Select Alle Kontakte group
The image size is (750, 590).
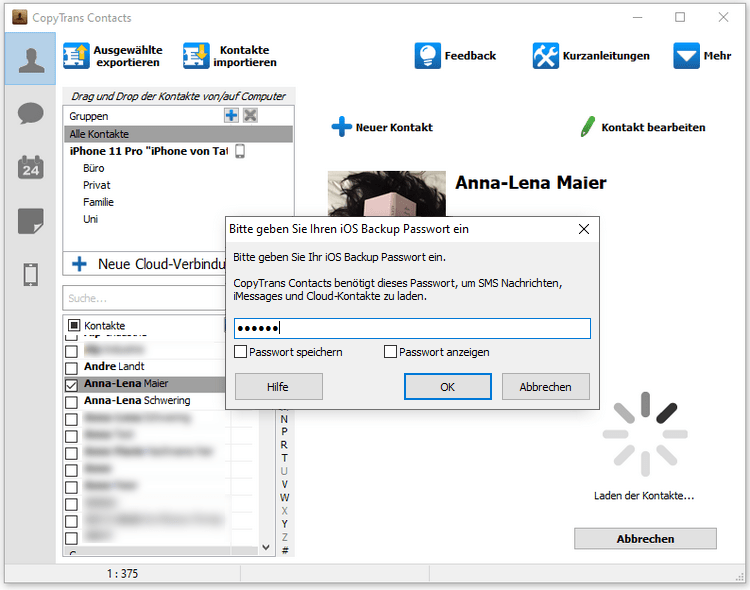point(178,134)
